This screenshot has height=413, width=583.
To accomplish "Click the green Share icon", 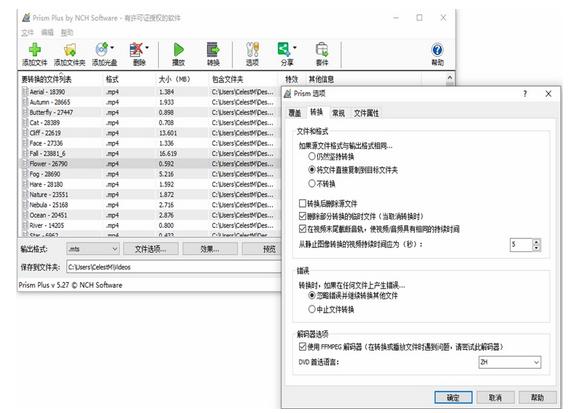I will coord(284,49).
